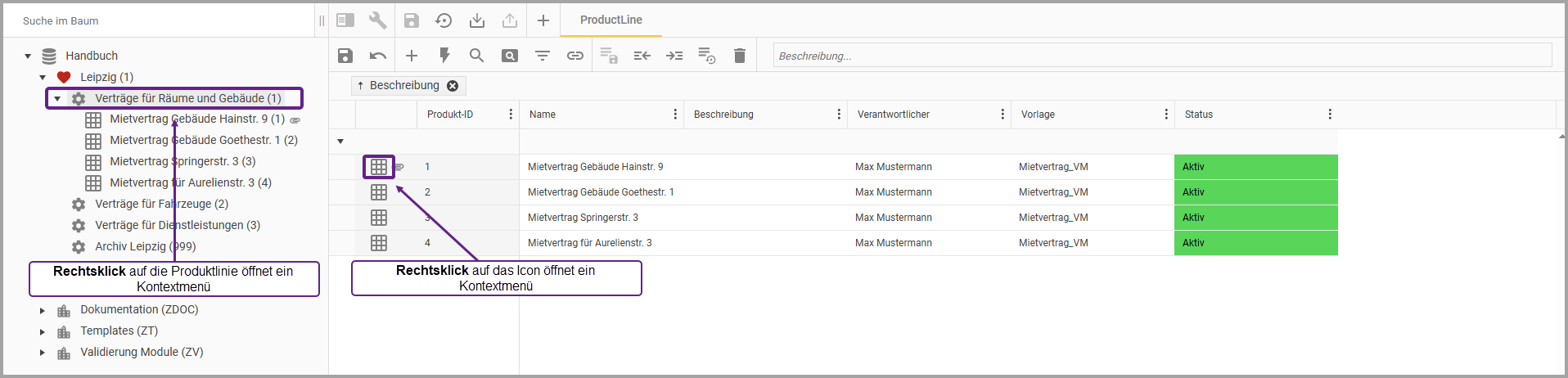
Task: Select Verträge für Fahrzeuge (2) in tree
Action: [161, 204]
